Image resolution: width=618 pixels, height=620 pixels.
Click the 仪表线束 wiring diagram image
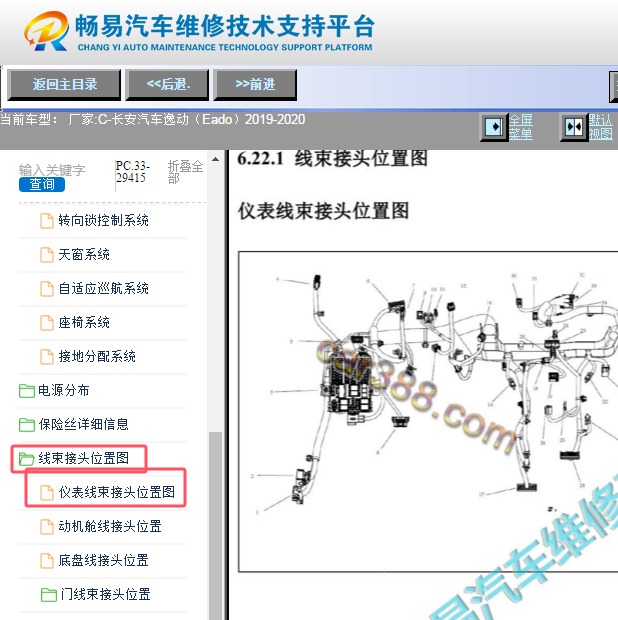(428, 411)
